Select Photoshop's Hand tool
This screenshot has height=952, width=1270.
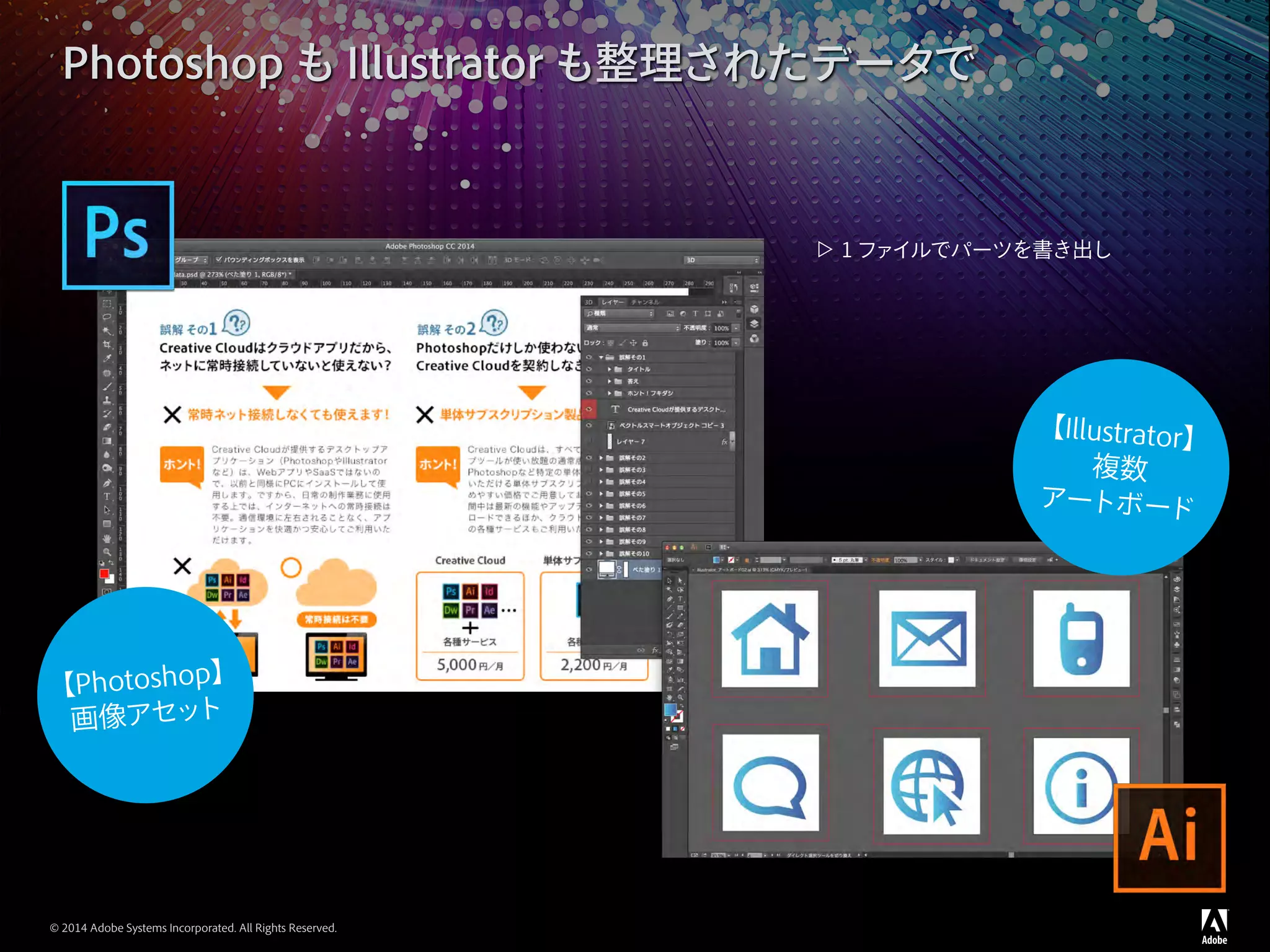pos(107,538)
